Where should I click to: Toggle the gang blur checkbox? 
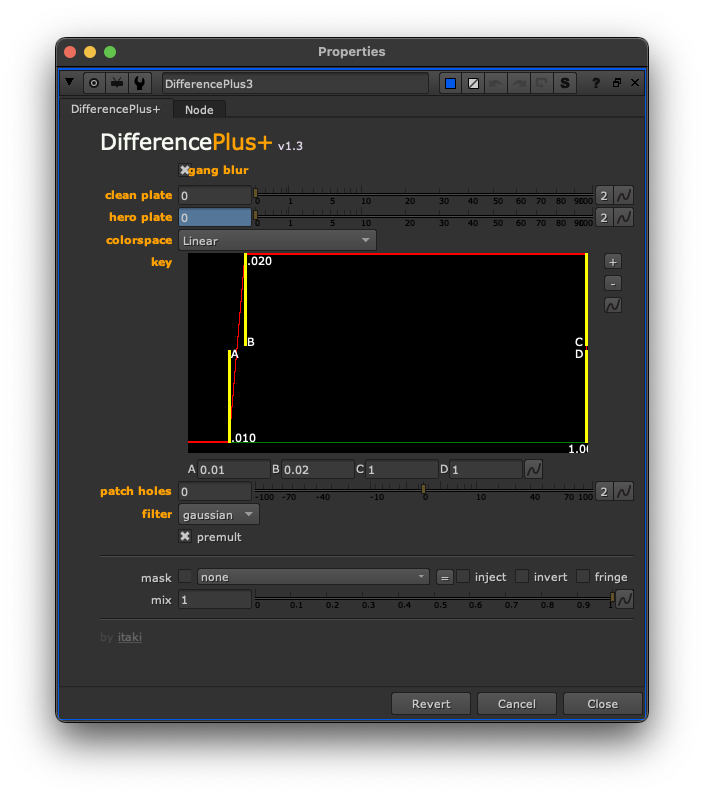(x=185, y=170)
